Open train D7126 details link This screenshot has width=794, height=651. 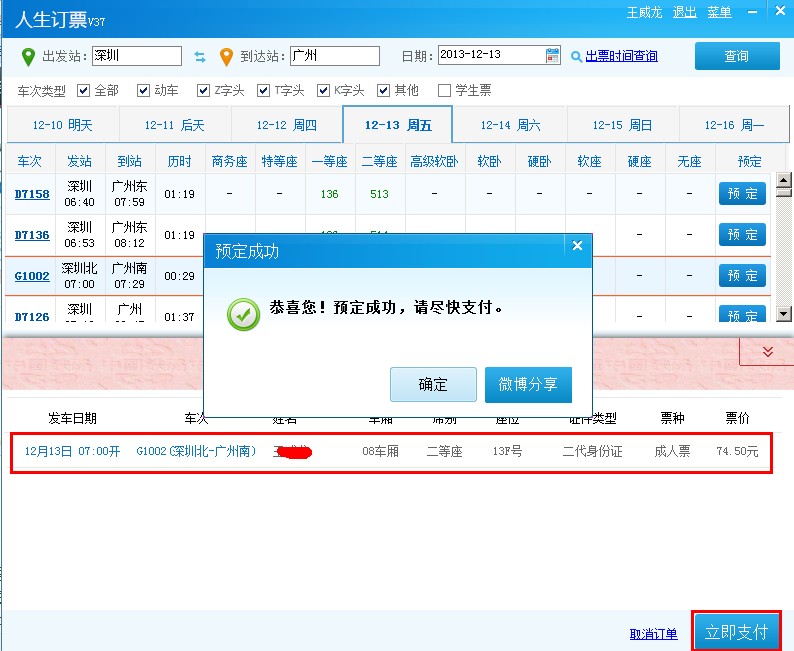point(32,317)
